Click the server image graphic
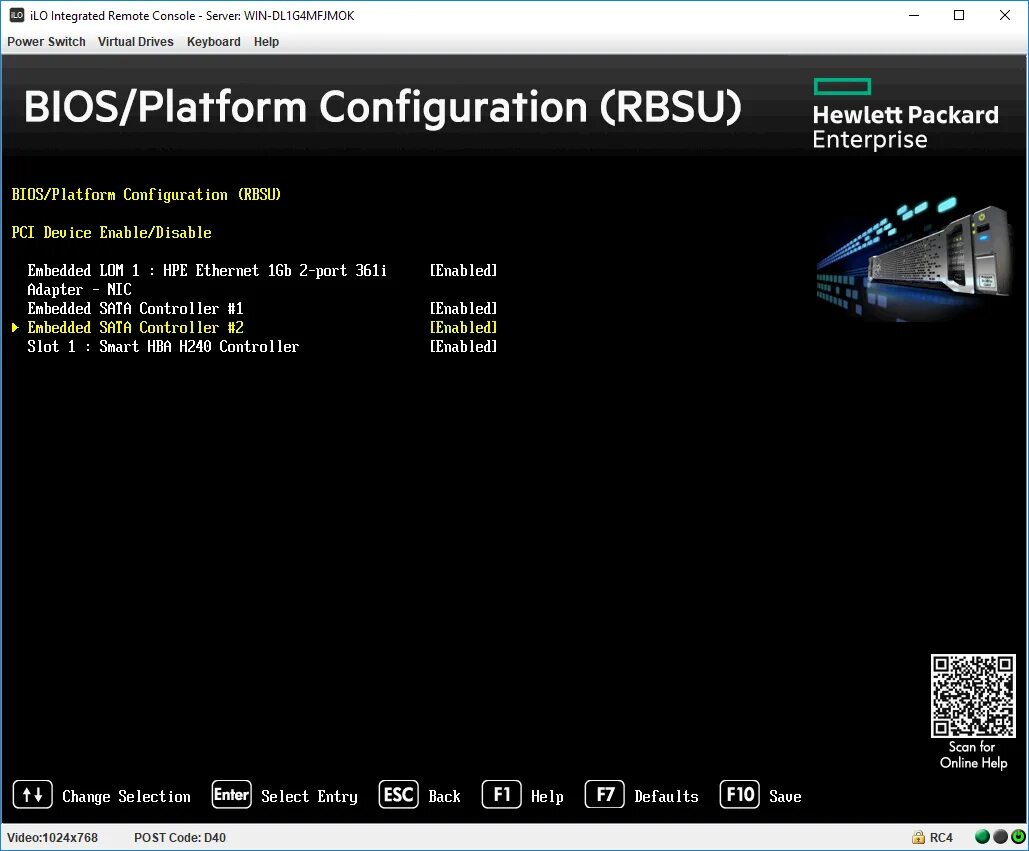Screen dimensions: 1029x851 tap(914, 259)
